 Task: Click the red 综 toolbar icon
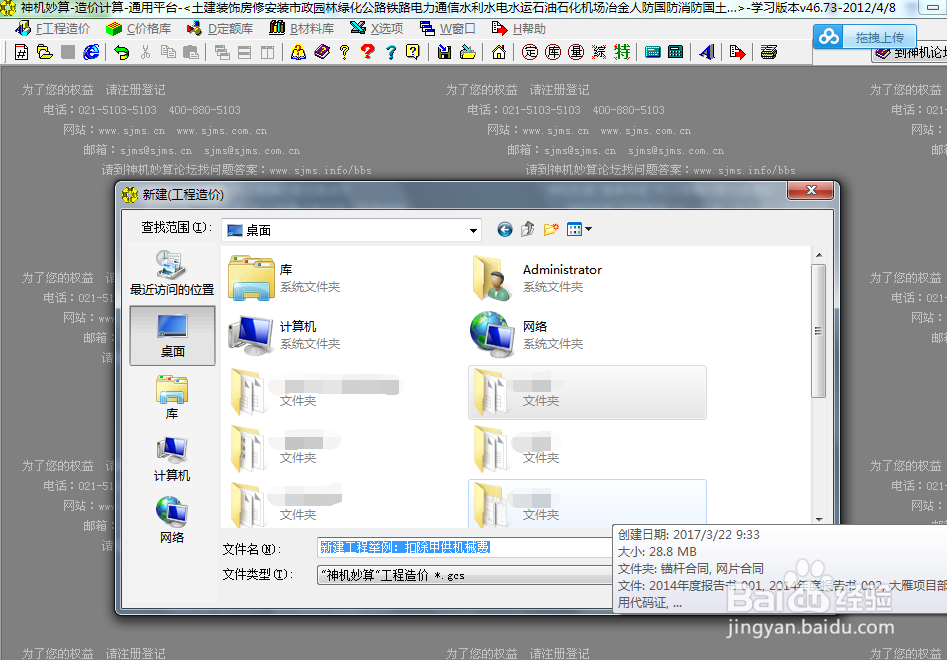(599, 53)
